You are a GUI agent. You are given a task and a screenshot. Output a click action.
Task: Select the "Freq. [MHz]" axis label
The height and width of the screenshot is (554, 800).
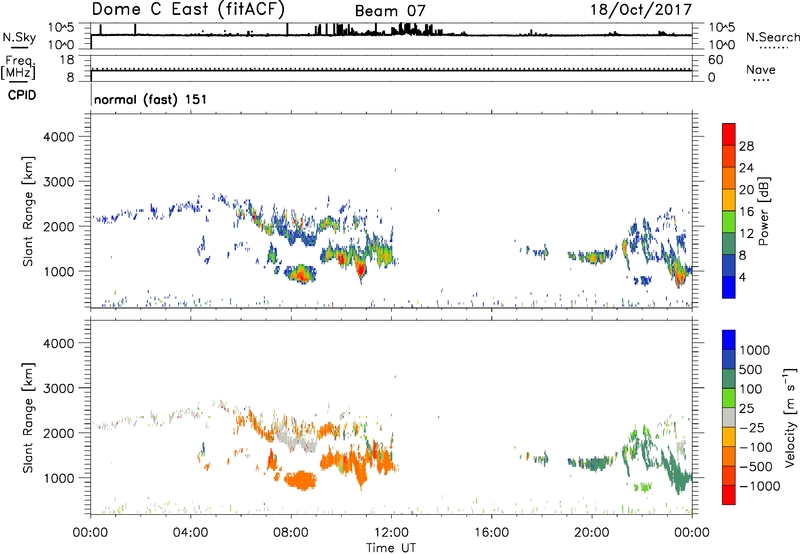pos(18,67)
